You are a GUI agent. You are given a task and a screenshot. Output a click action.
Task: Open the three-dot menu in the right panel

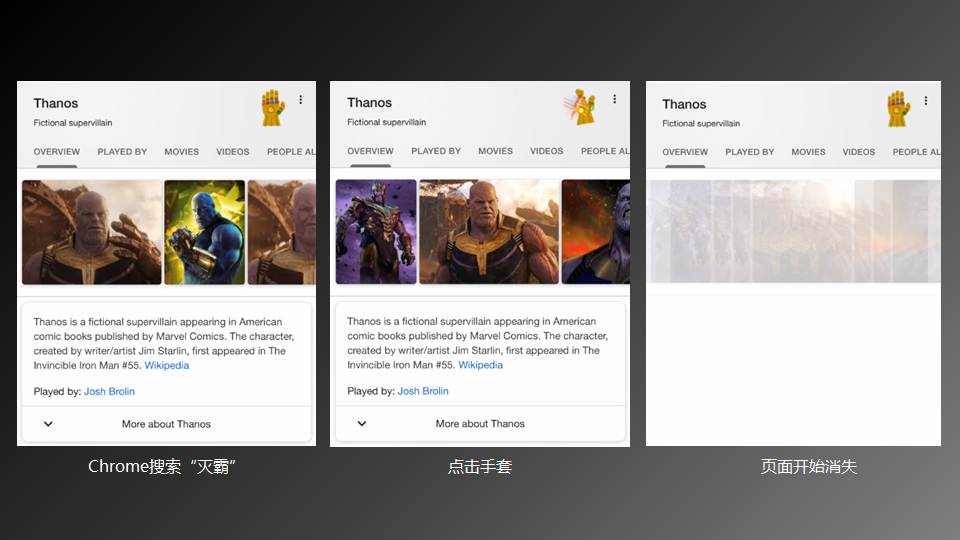[x=926, y=101]
